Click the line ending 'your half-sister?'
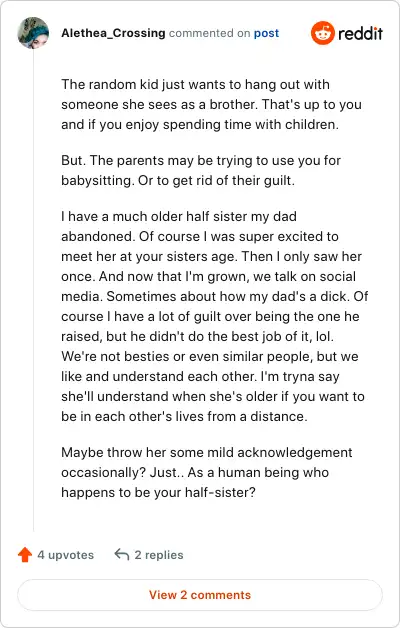The height and width of the screenshot is (628, 400). (x=158, y=493)
